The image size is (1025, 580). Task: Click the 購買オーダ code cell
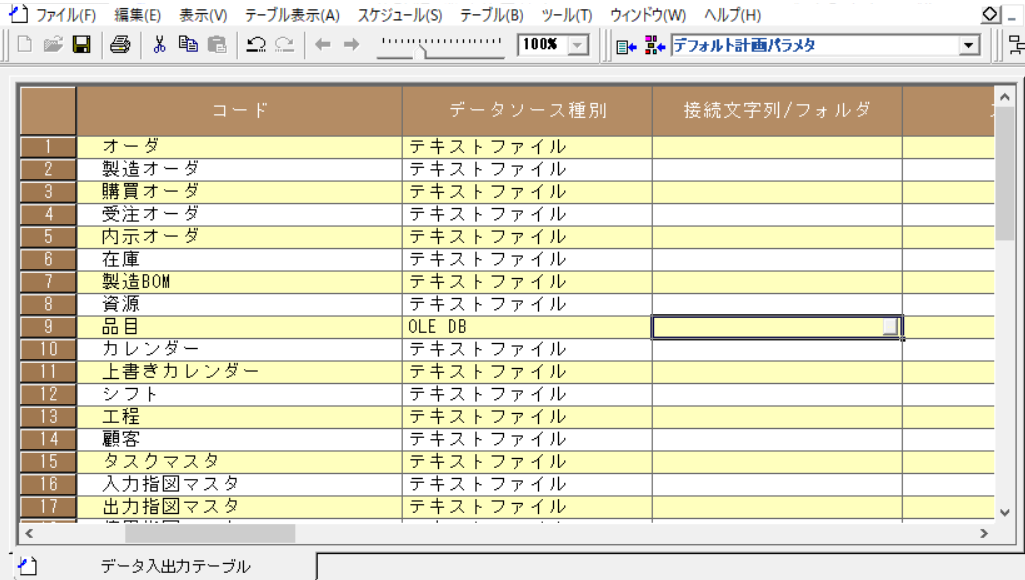click(x=239, y=192)
